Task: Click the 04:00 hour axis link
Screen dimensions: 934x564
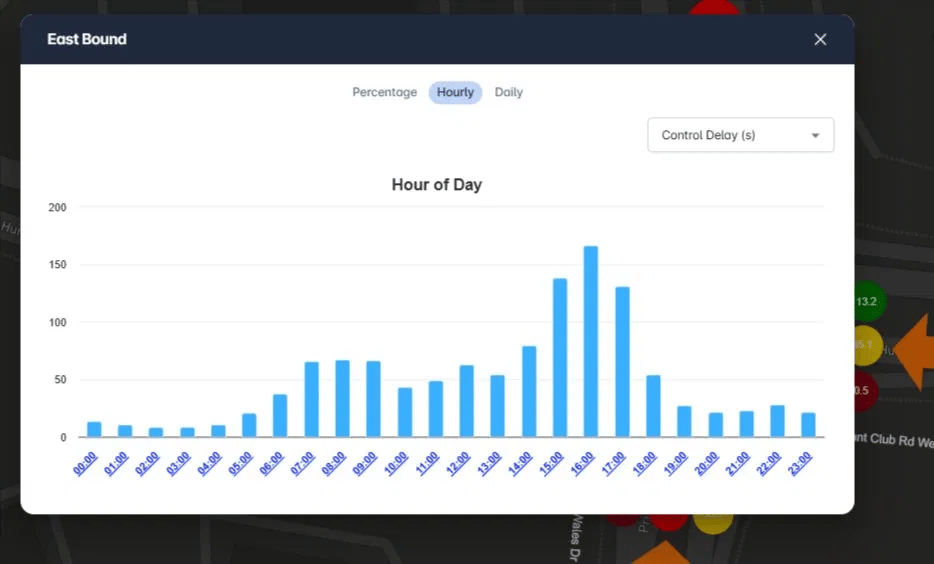Action: tap(209, 463)
